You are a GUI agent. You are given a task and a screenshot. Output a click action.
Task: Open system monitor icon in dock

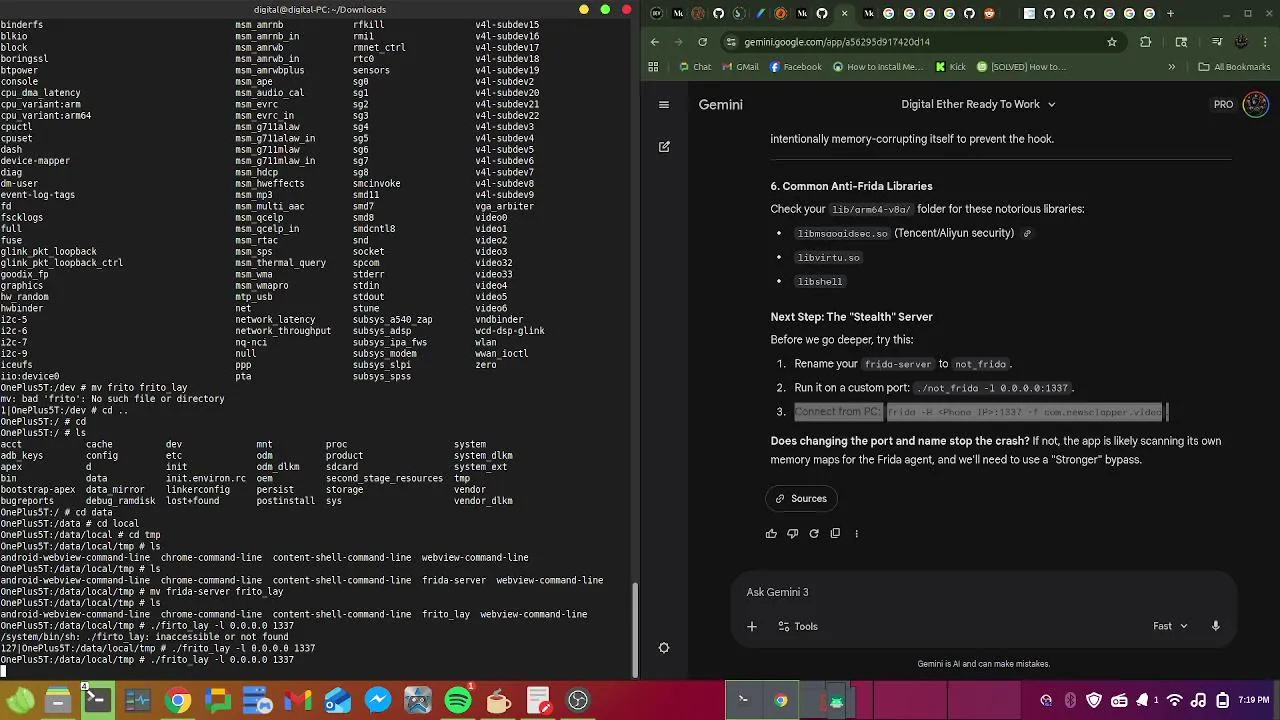(x=138, y=700)
